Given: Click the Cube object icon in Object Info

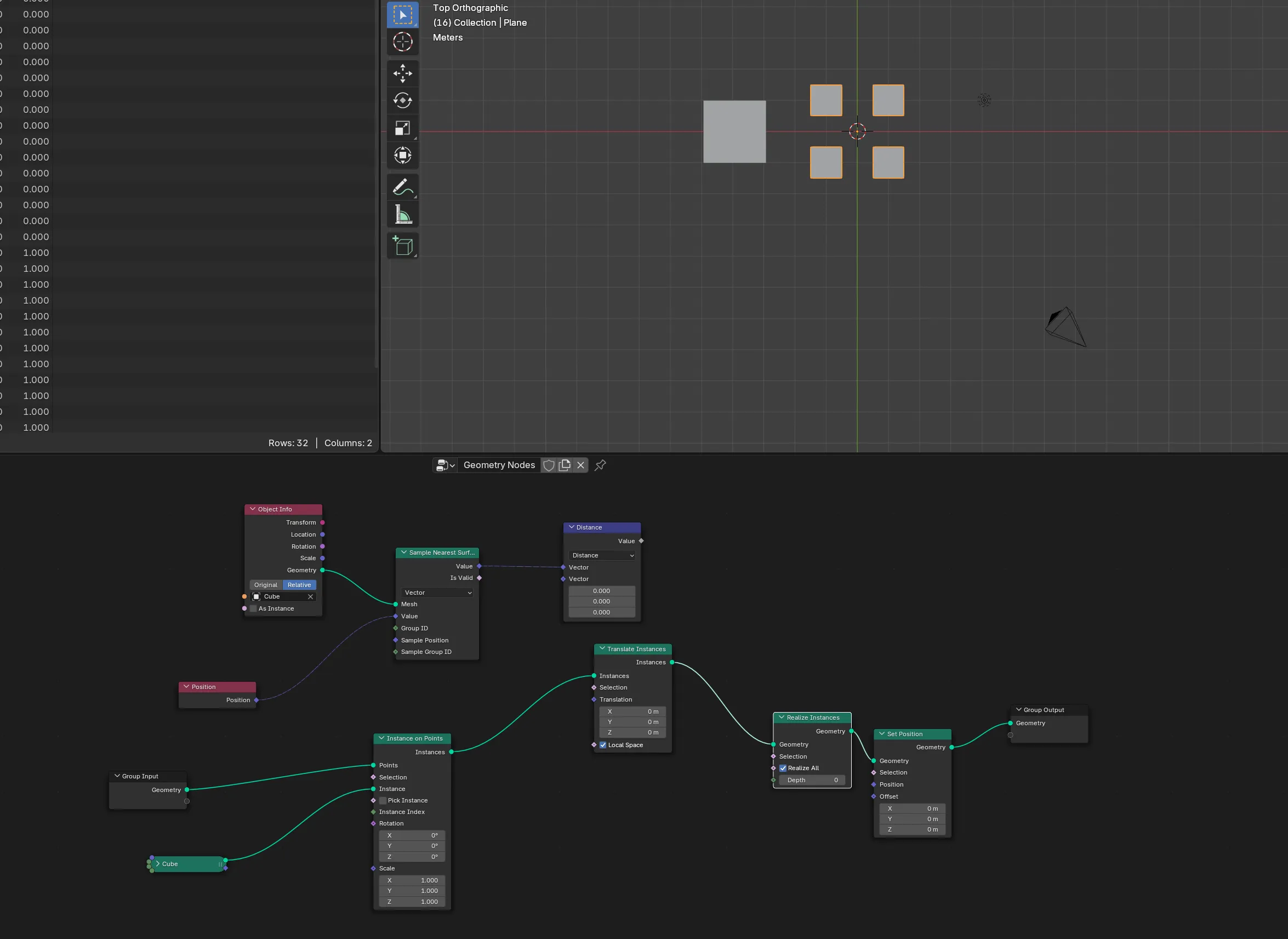Looking at the screenshot, I should pyautogui.click(x=257, y=597).
